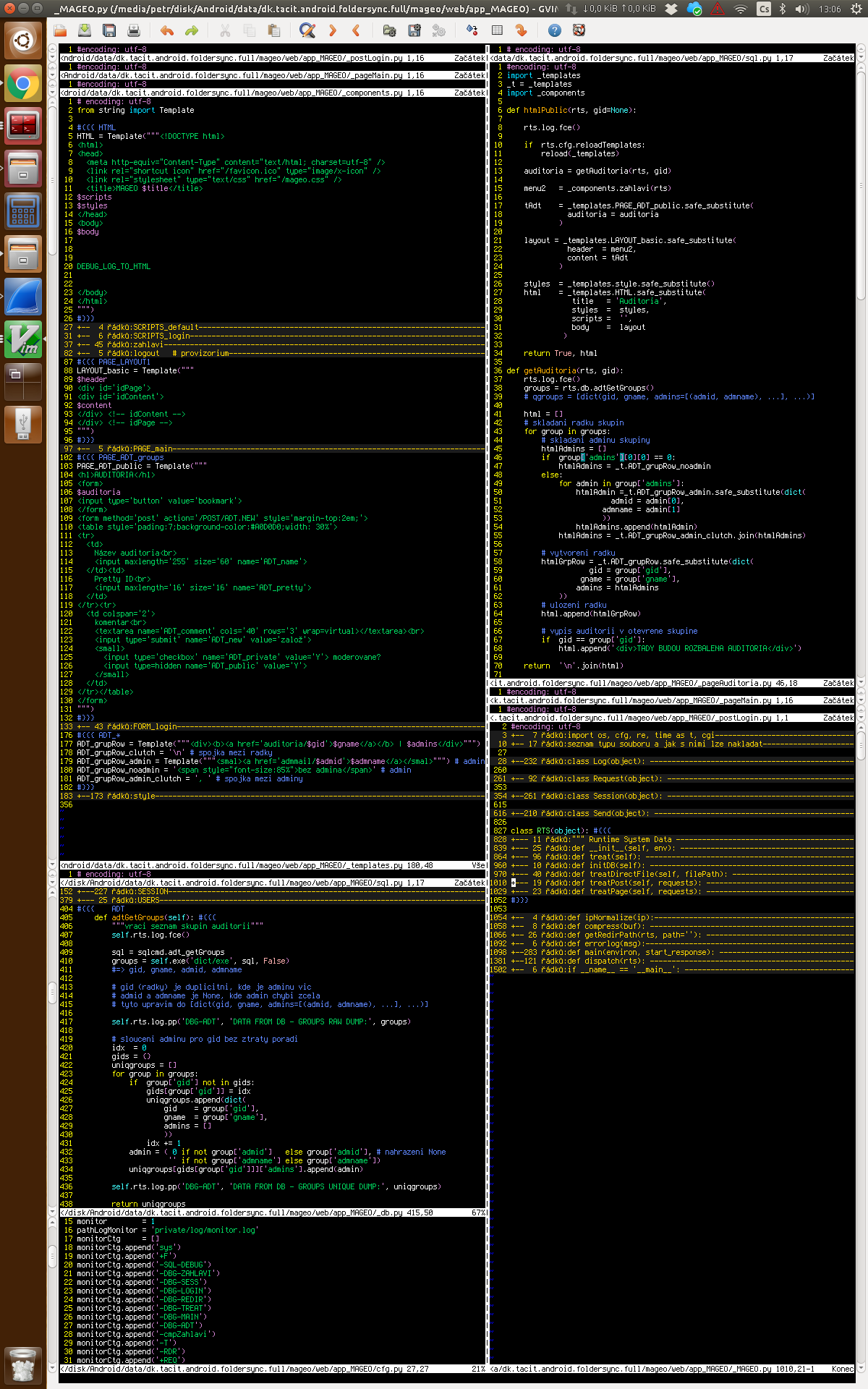
Task: Open the network Wi-Fi indicator
Action: pyautogui.click(x=740, y=9)
